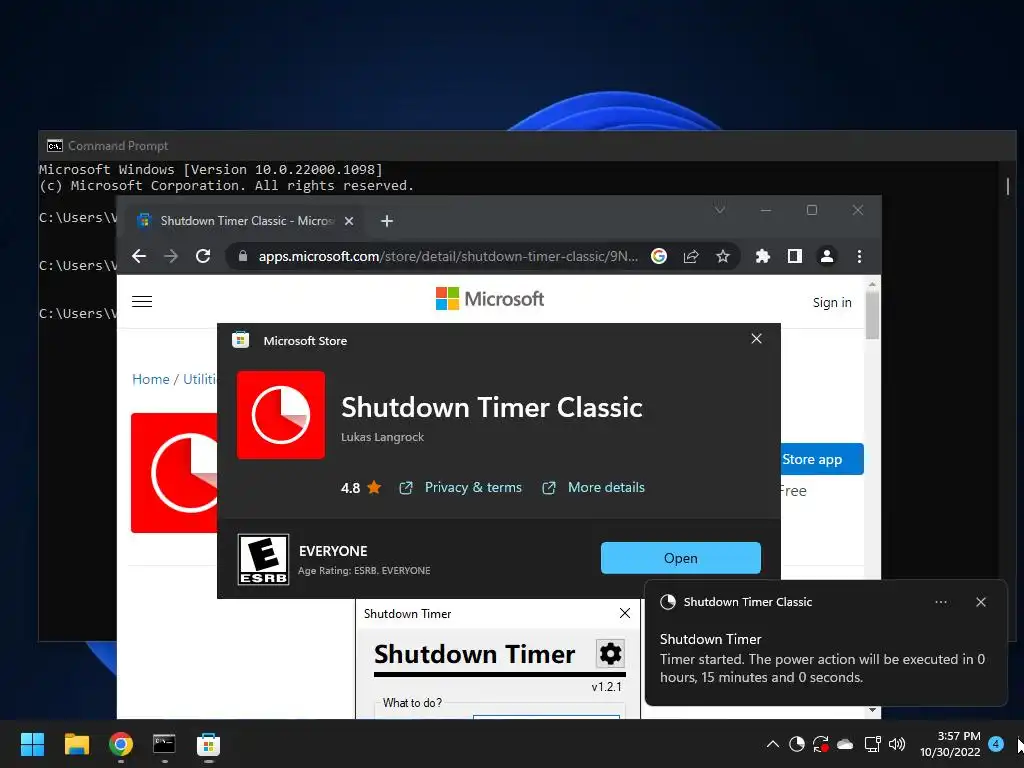Screen dimensions: 1024x768
Task: Open clock and date 3:57 PM
Action: (950, 744)
